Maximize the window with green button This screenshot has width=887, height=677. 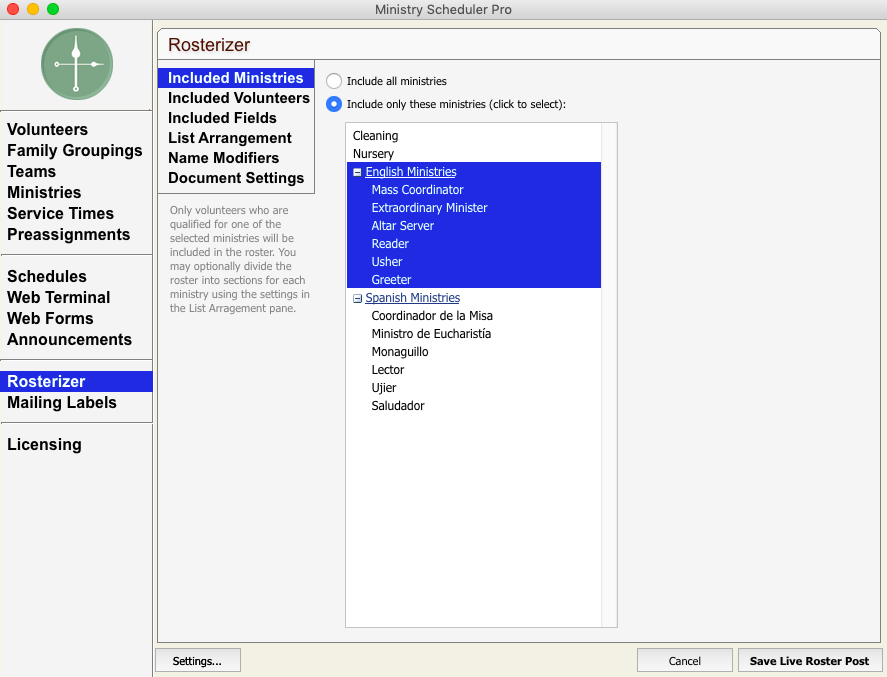pos(53,9)
